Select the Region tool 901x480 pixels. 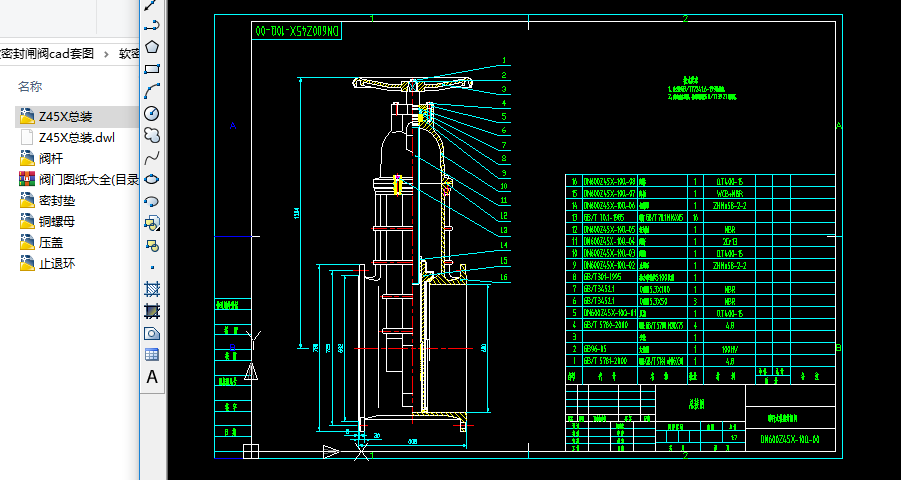pos(152,333)
